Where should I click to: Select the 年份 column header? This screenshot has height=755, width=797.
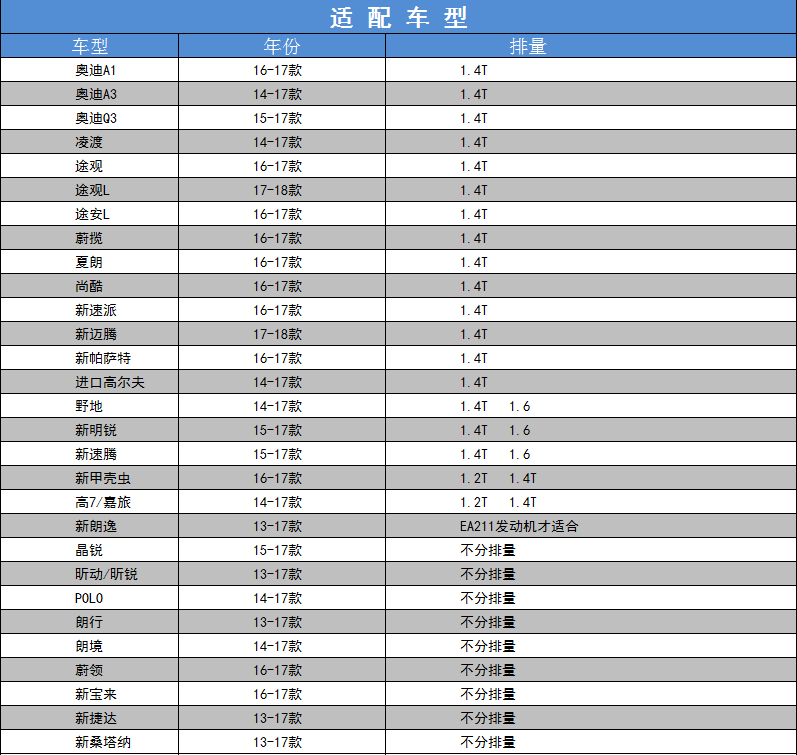pos(282,46)
